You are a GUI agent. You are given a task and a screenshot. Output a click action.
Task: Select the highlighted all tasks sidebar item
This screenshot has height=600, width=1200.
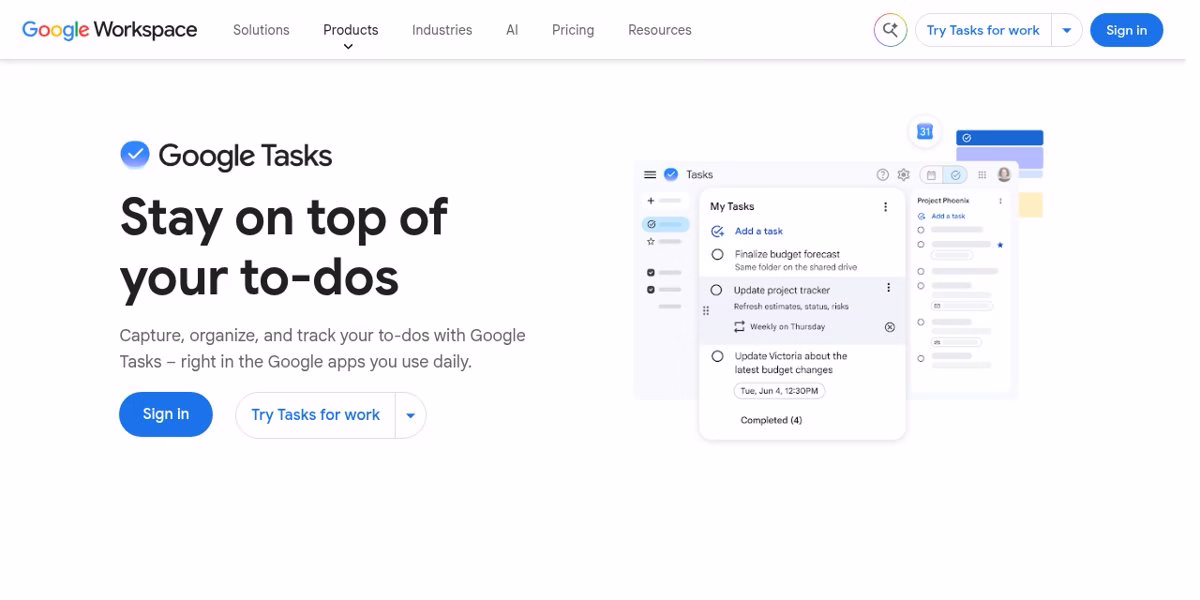pyautogui.click(x=665, y=224)
